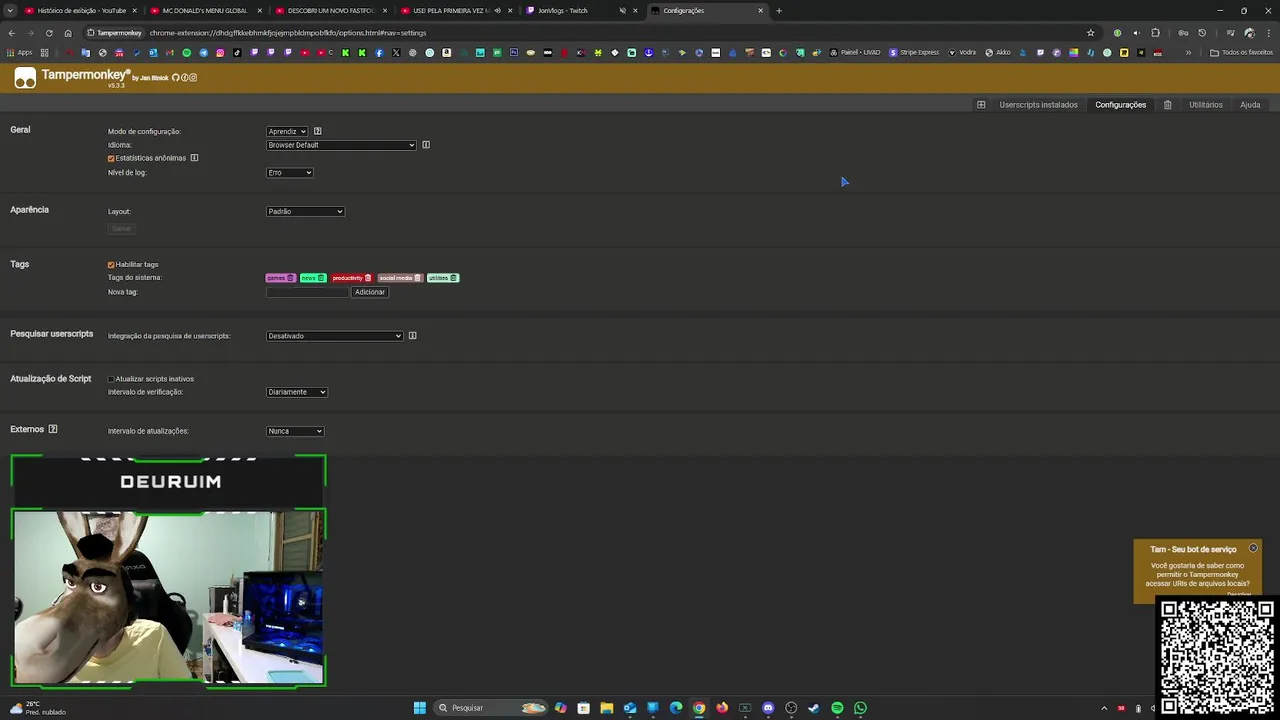Open Layout dropdown set to Padrão
1280x720 pixels.
(x=305, y=212)
